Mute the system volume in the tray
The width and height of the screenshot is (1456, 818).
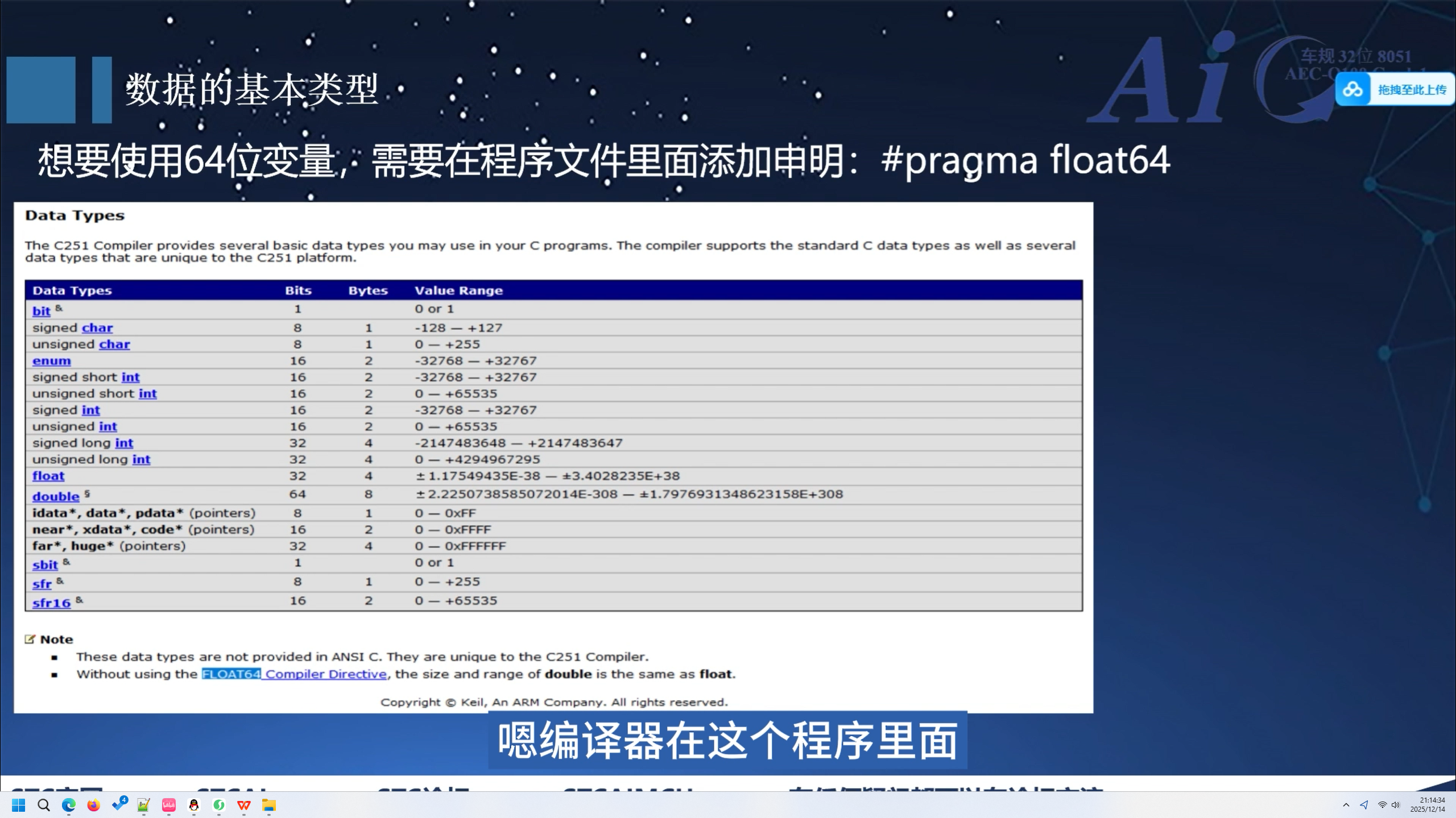click(x=1395, y=805)
